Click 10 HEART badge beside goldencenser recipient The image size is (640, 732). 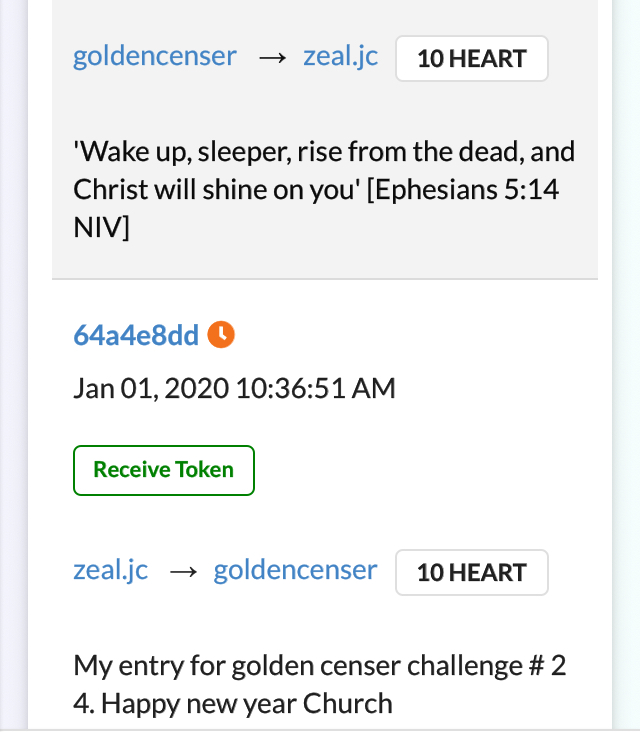pyautogui.click(x=472, y=572)
